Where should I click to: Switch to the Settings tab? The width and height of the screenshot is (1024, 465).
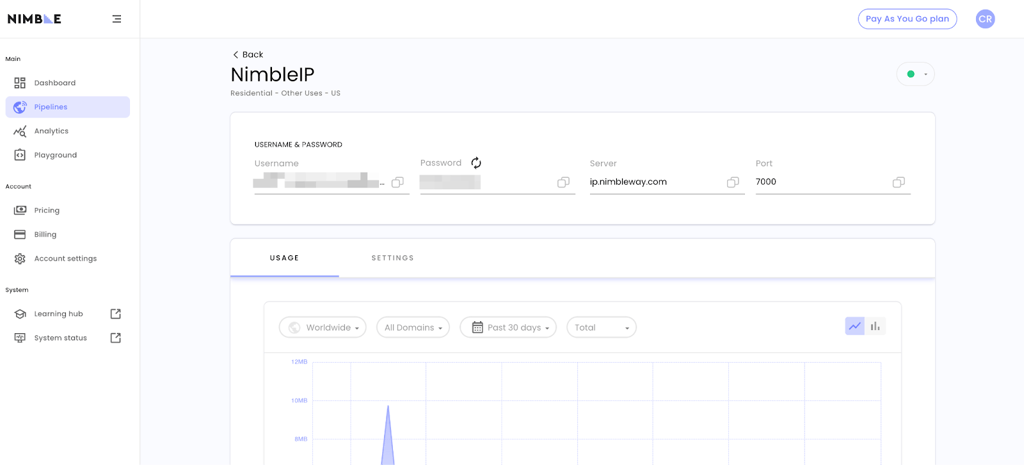click(392, 258)
